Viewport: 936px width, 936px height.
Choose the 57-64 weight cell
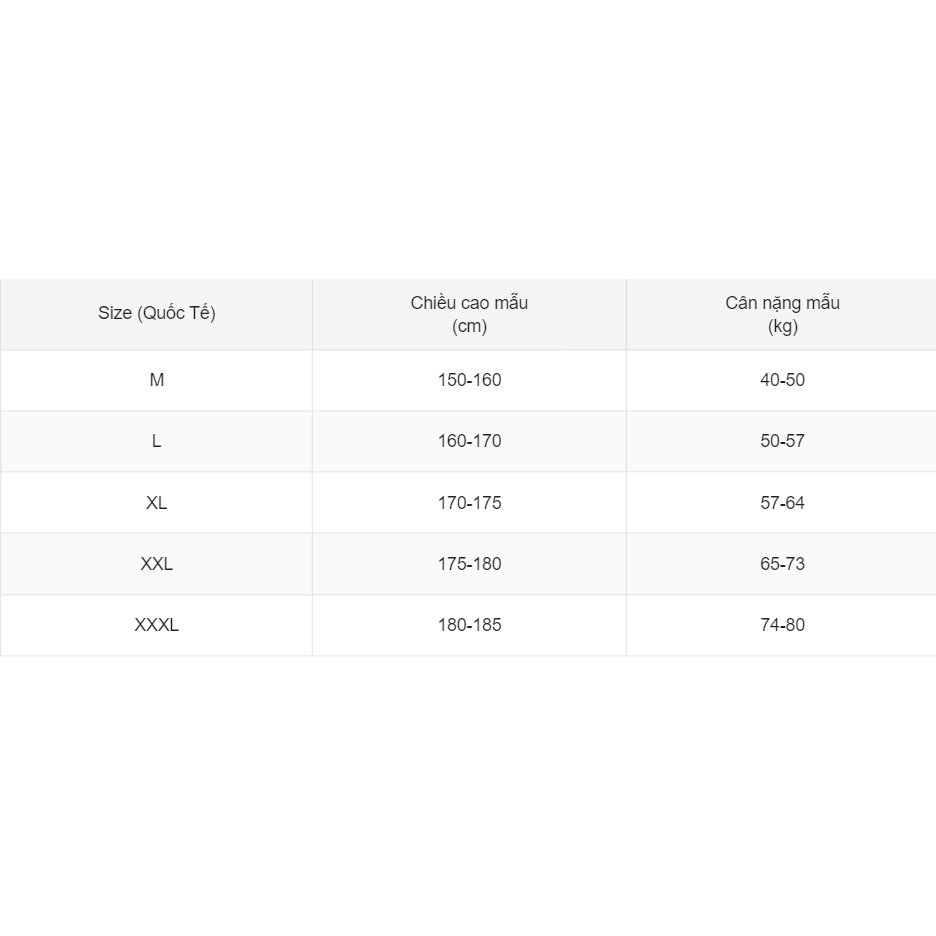click(782, 503)
